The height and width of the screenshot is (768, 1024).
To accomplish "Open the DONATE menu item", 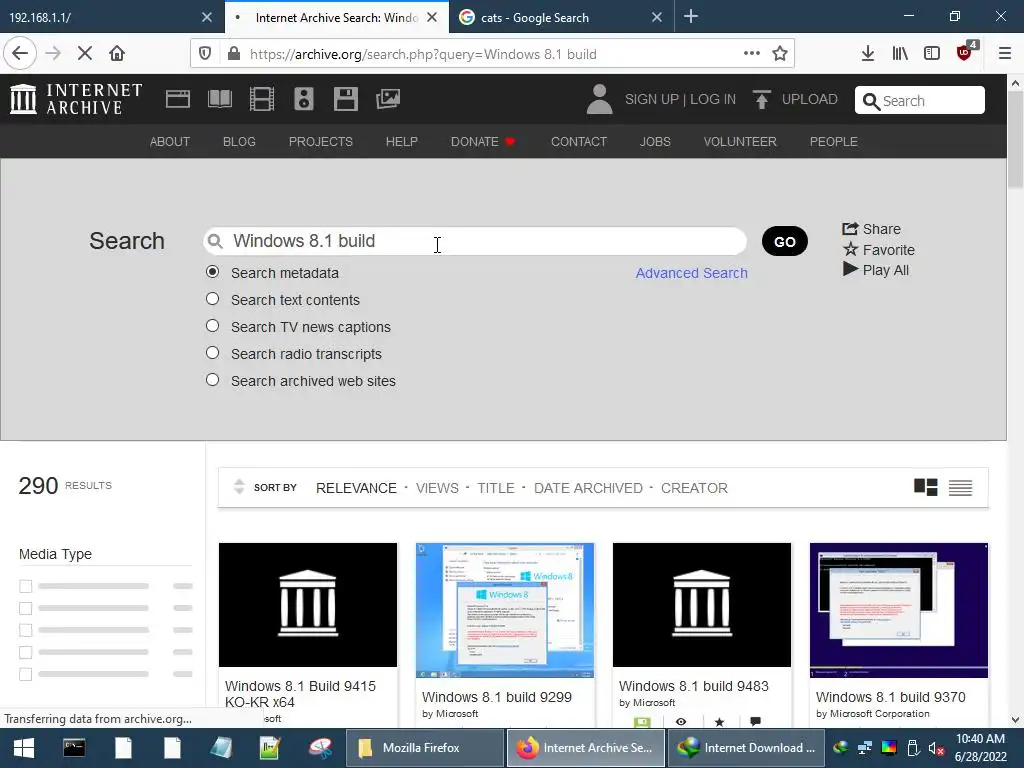I will (483, 142).
